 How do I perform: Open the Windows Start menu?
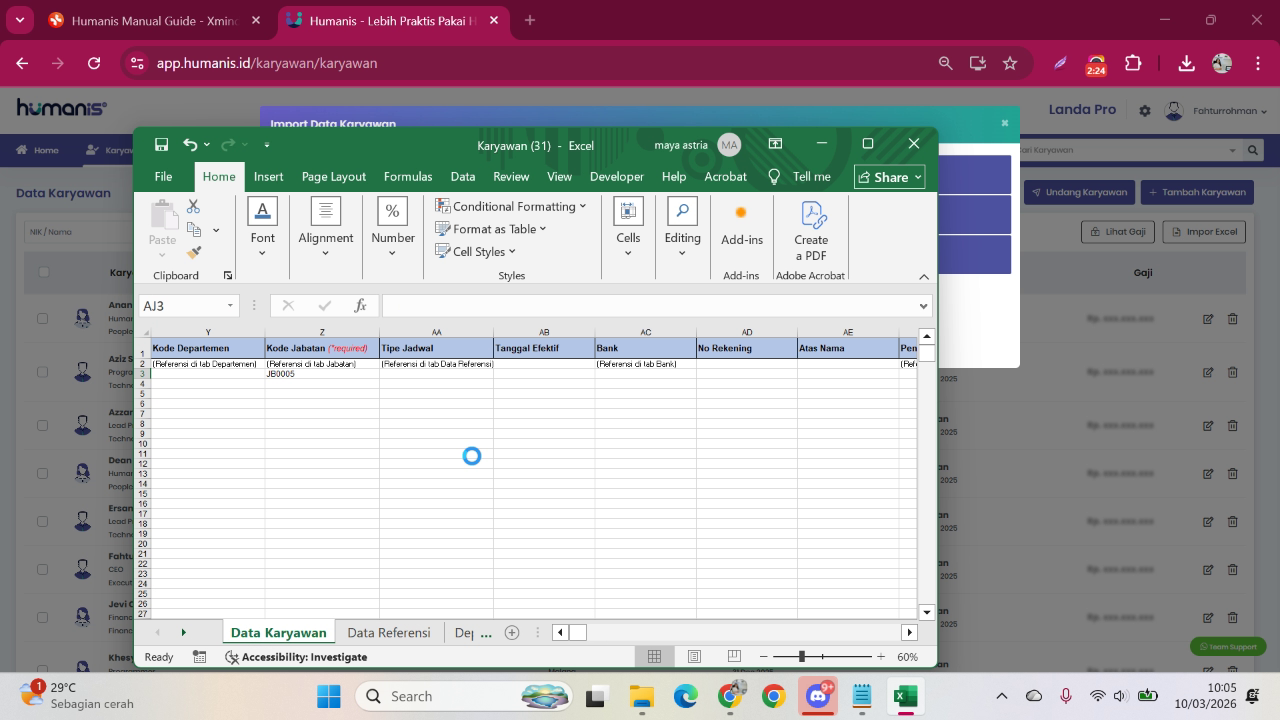[x=328, y=696]
